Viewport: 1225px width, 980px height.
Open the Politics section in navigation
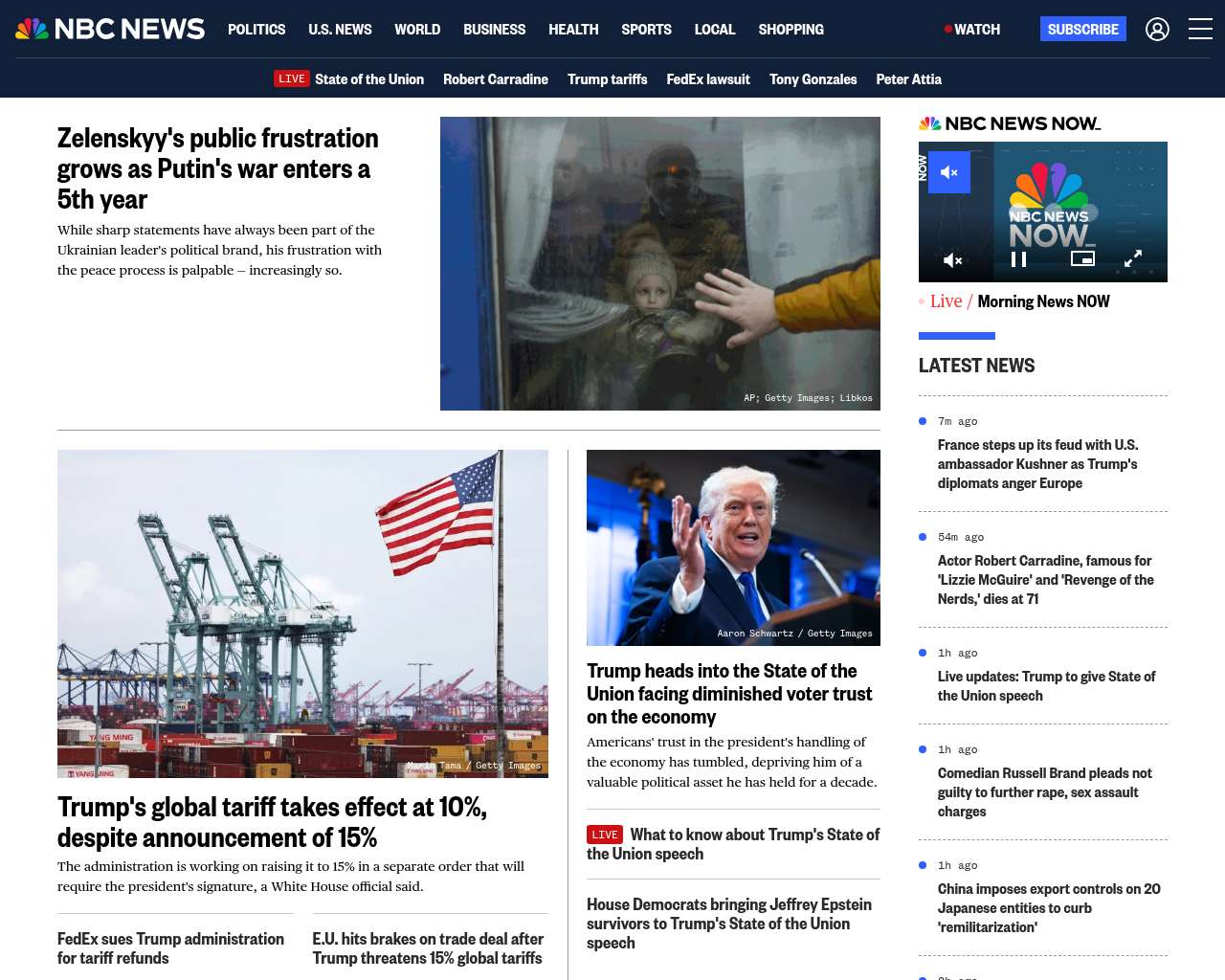click(x=256, y=30)
